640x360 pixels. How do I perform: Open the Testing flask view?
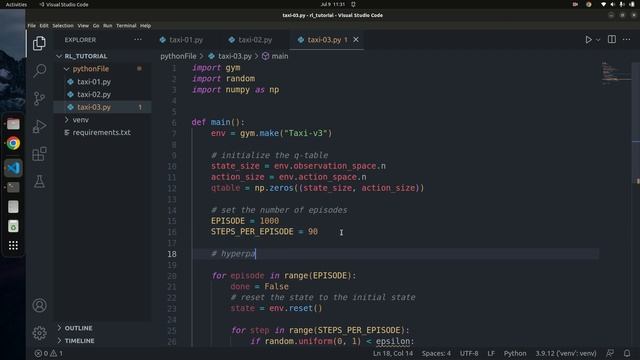pyautogui.click(x=40, y=182)
